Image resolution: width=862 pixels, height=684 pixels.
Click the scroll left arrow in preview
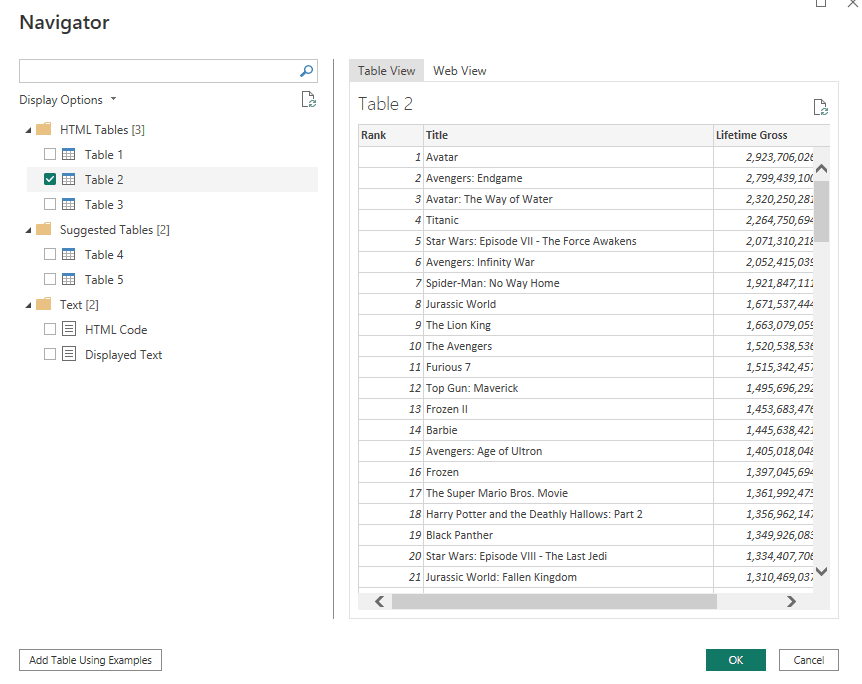click(x=379, y=602)
